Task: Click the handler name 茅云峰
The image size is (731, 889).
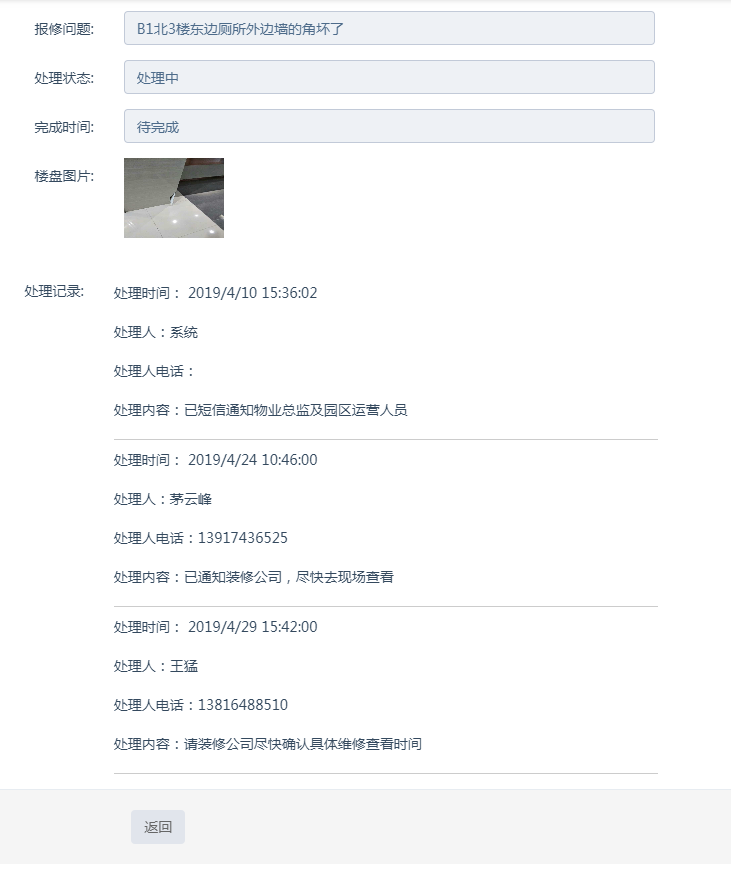Action: [191, 499]
